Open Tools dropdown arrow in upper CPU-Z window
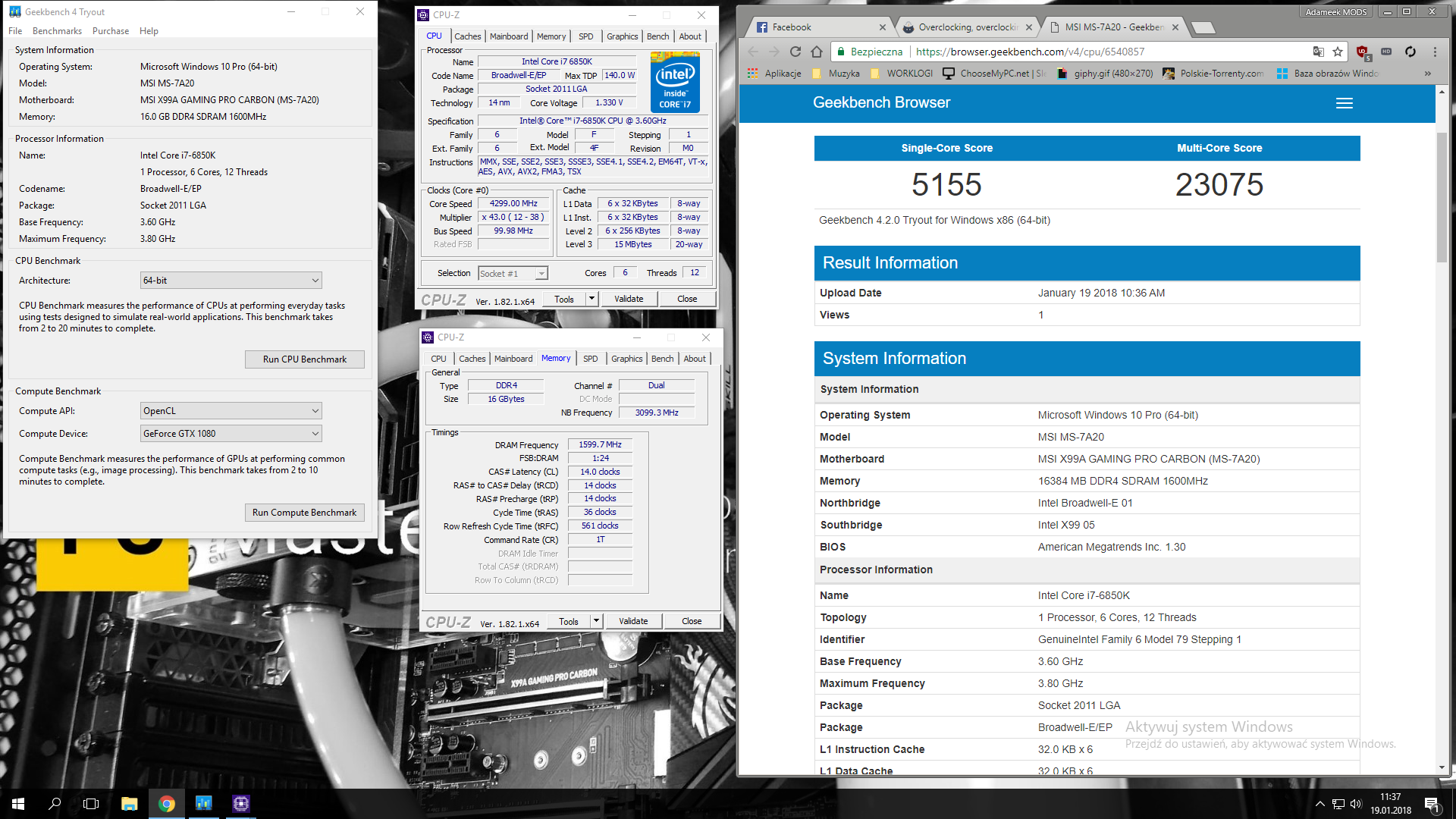 click(591, 299)
